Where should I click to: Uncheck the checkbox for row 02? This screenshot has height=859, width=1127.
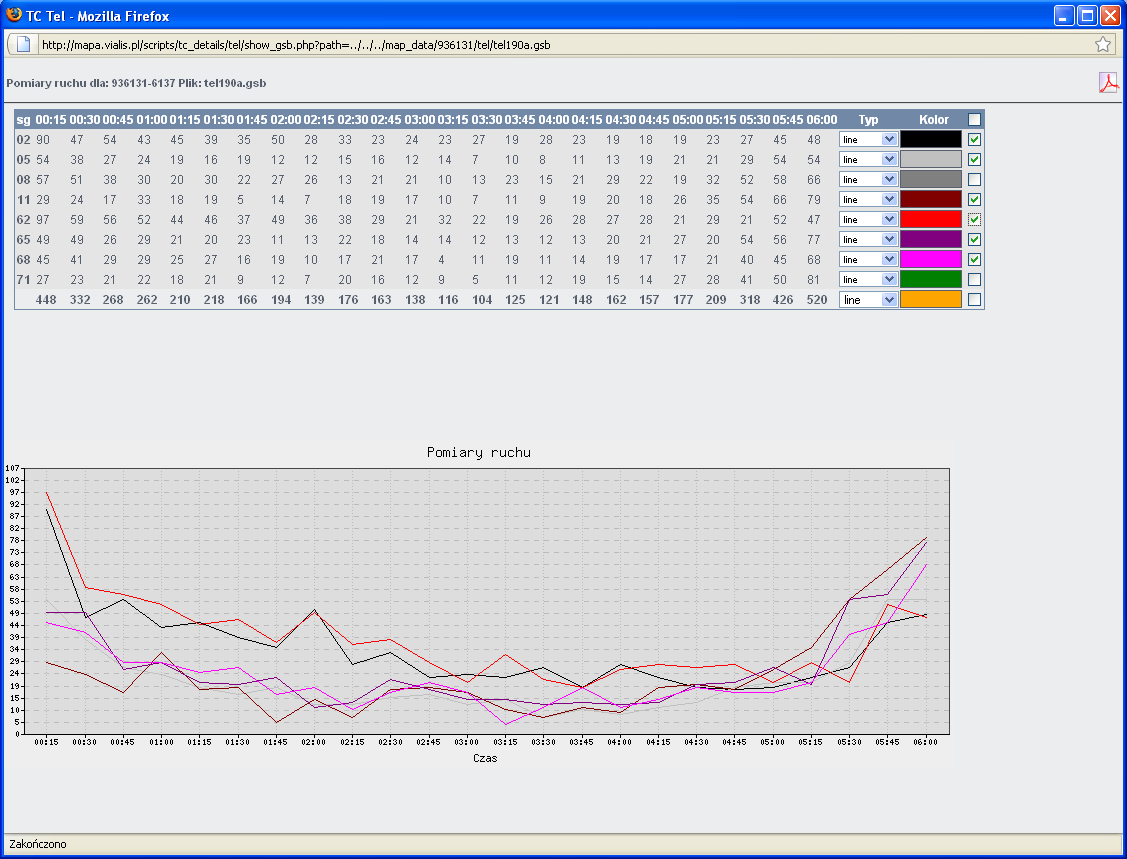[974, 139]
